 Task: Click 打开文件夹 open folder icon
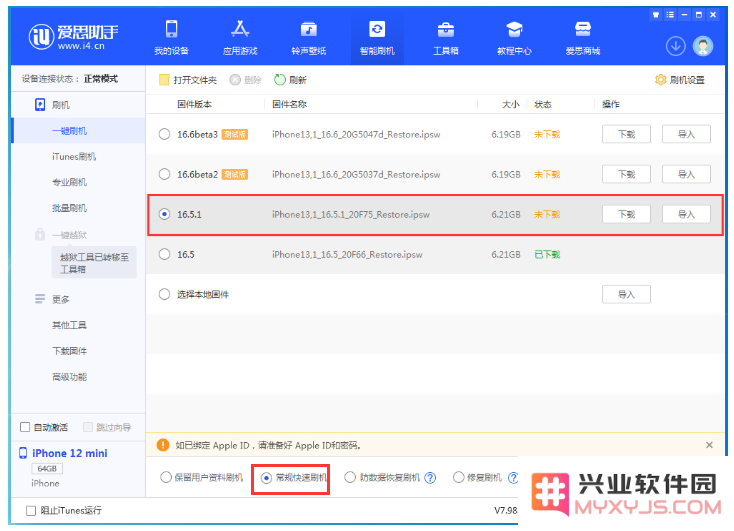click(164, 80)
